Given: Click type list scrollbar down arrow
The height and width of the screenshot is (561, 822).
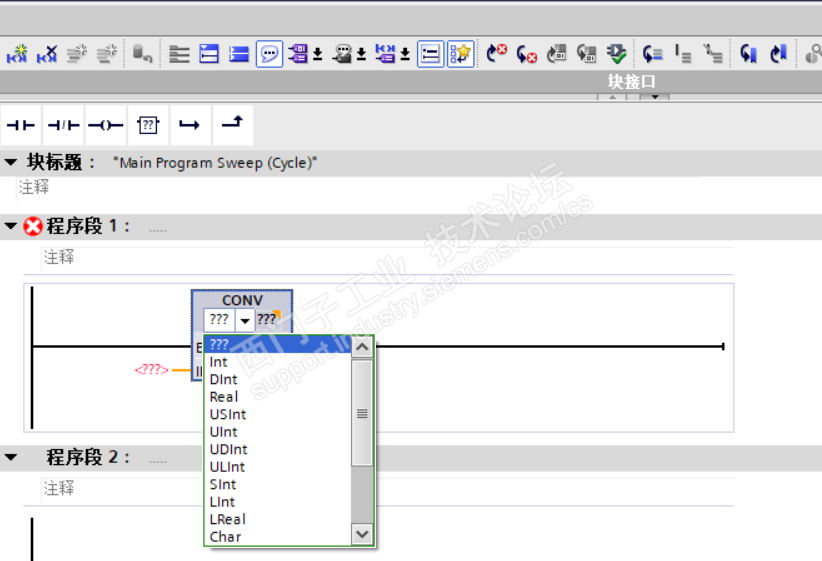Looking at the screenshot, I should click(x=362, y=534).
